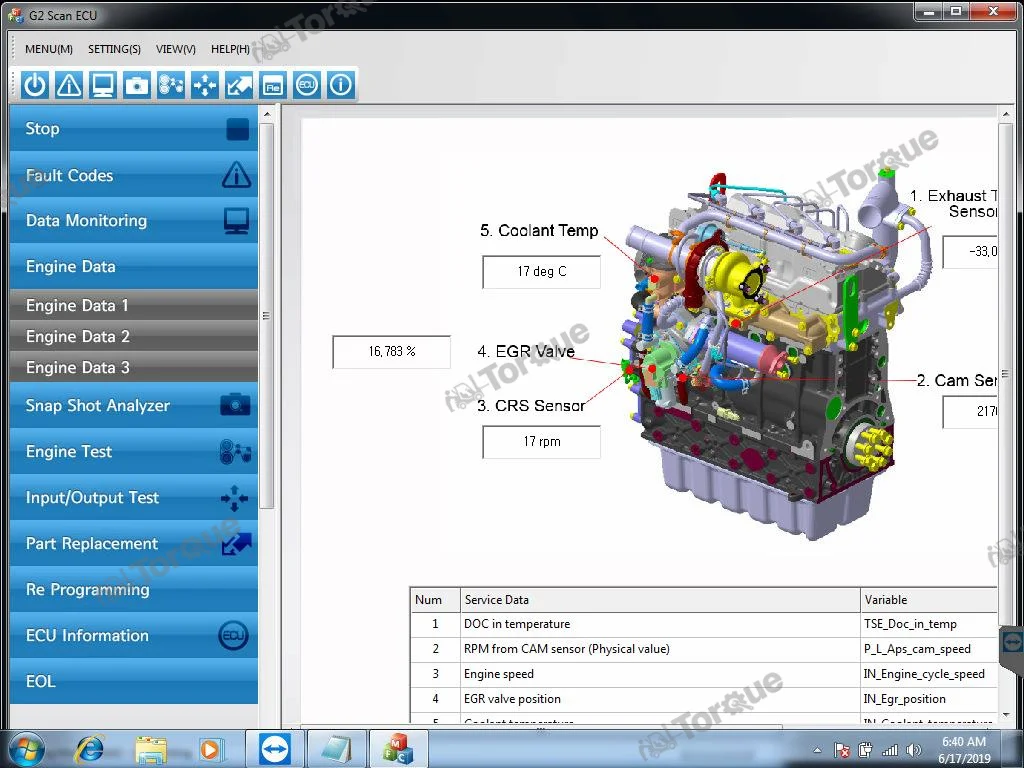This screenshot has width=1024, height=768.
Task: Open the HELP(H) menu
Action: pos(230,49)
